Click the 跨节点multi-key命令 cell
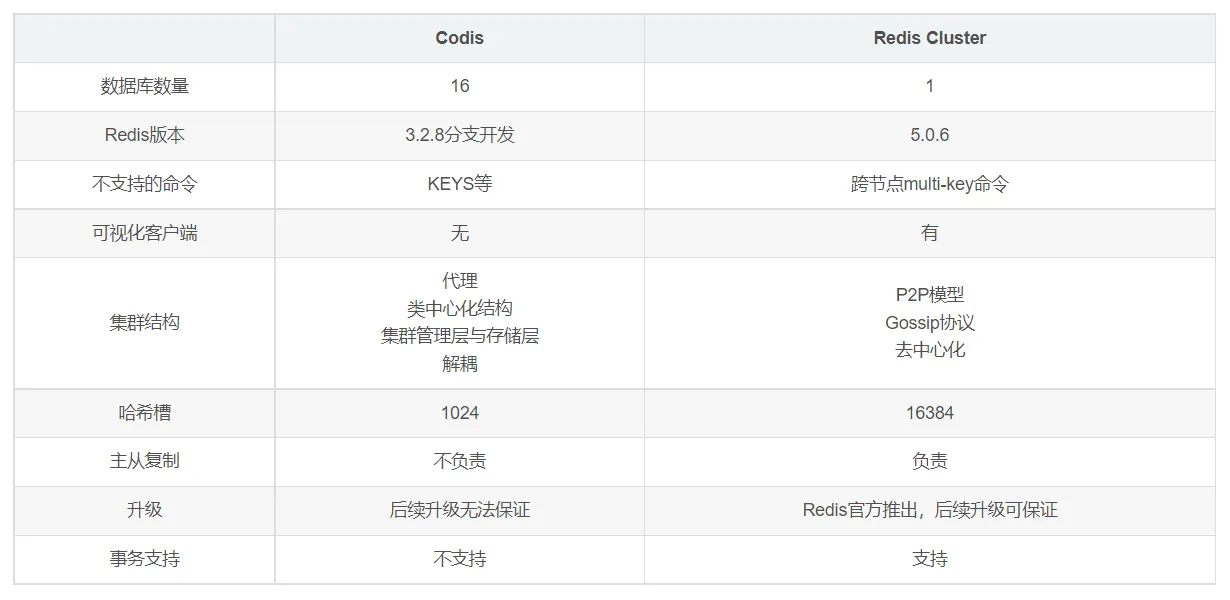1230x600 pixels. click(930, 184)
